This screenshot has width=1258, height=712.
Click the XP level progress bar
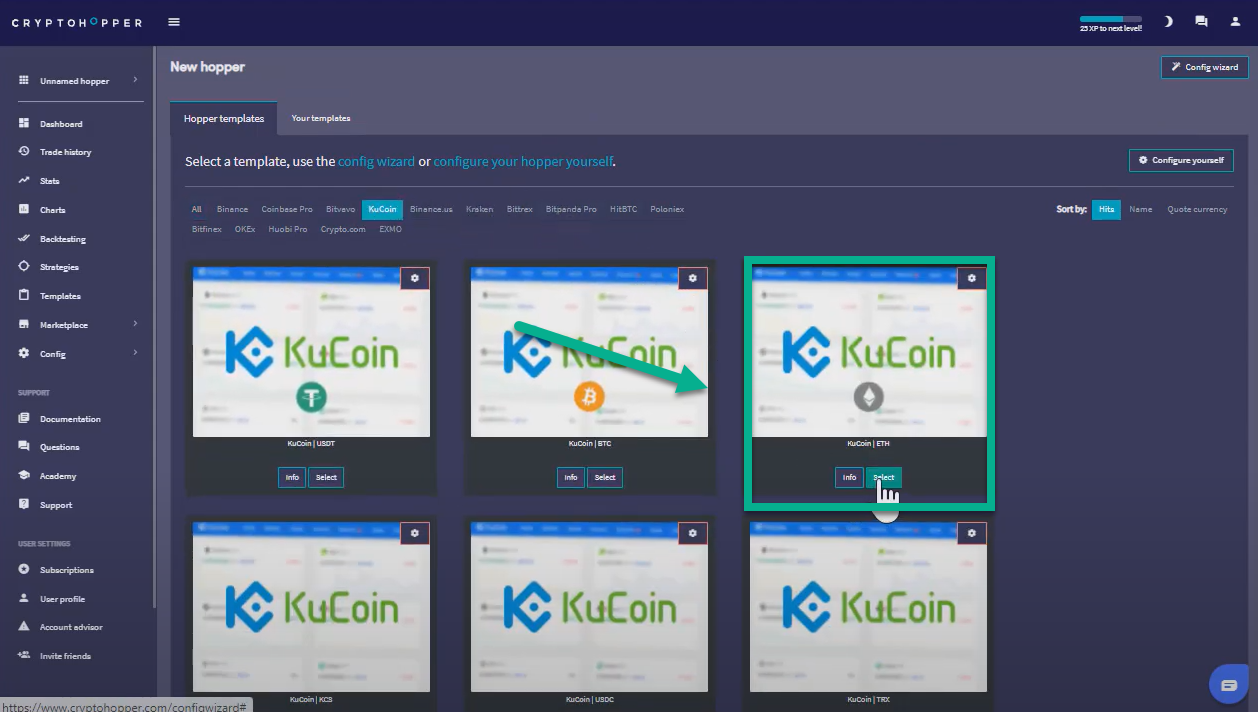(1110, 19)
